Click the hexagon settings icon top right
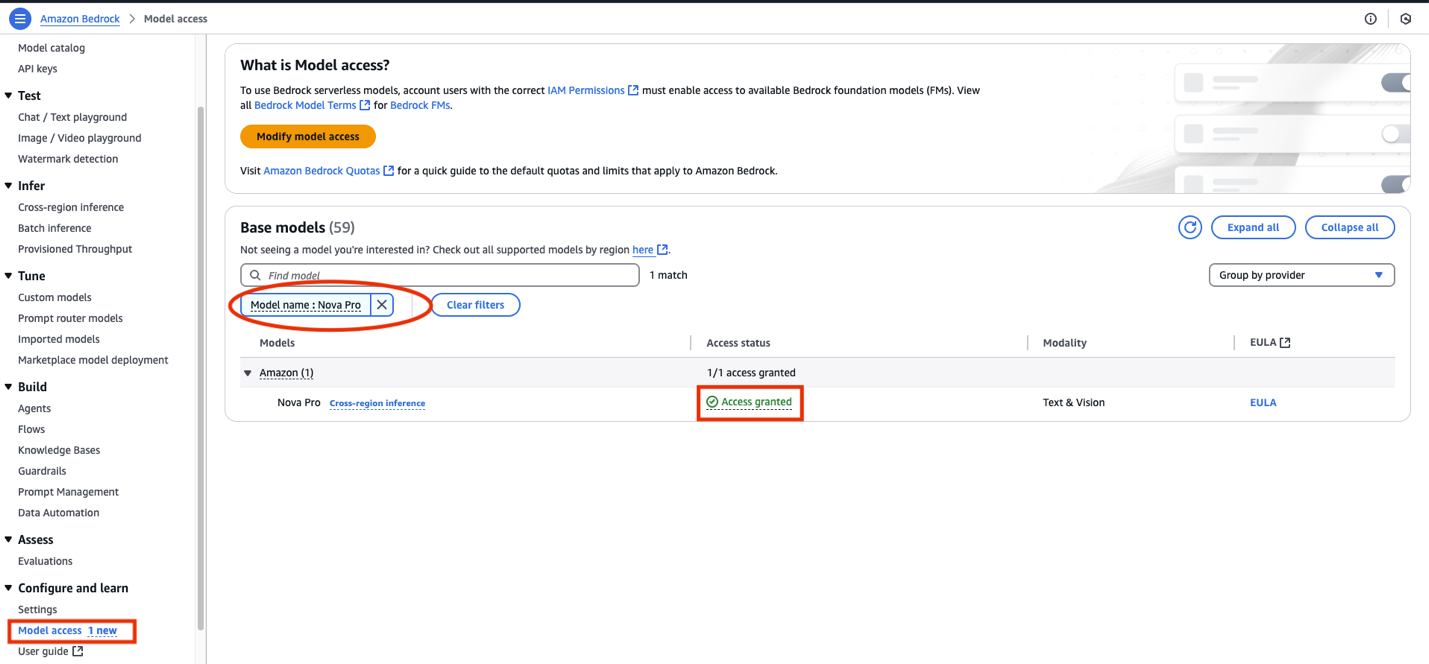 pyautogui.click(x=1405, y=19)
